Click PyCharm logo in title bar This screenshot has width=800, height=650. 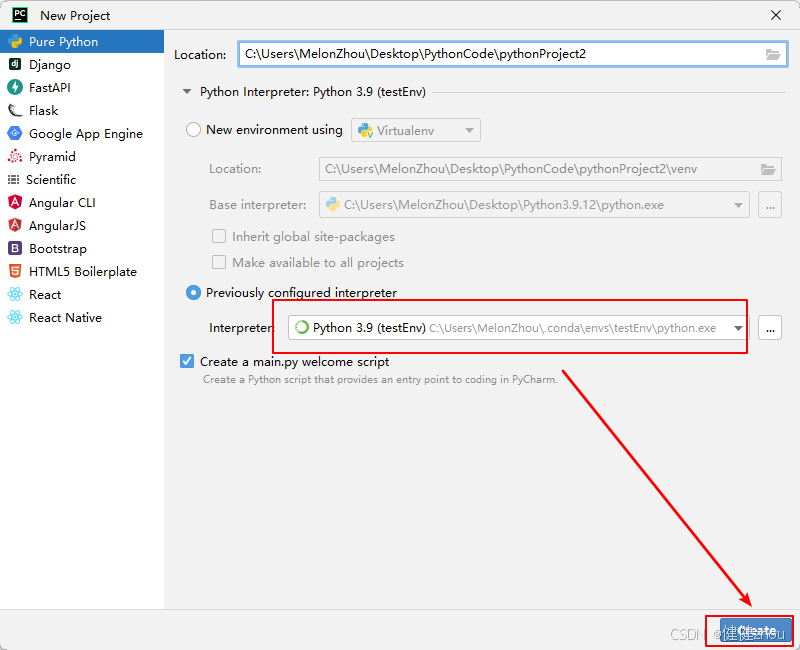tap(20, 15)
